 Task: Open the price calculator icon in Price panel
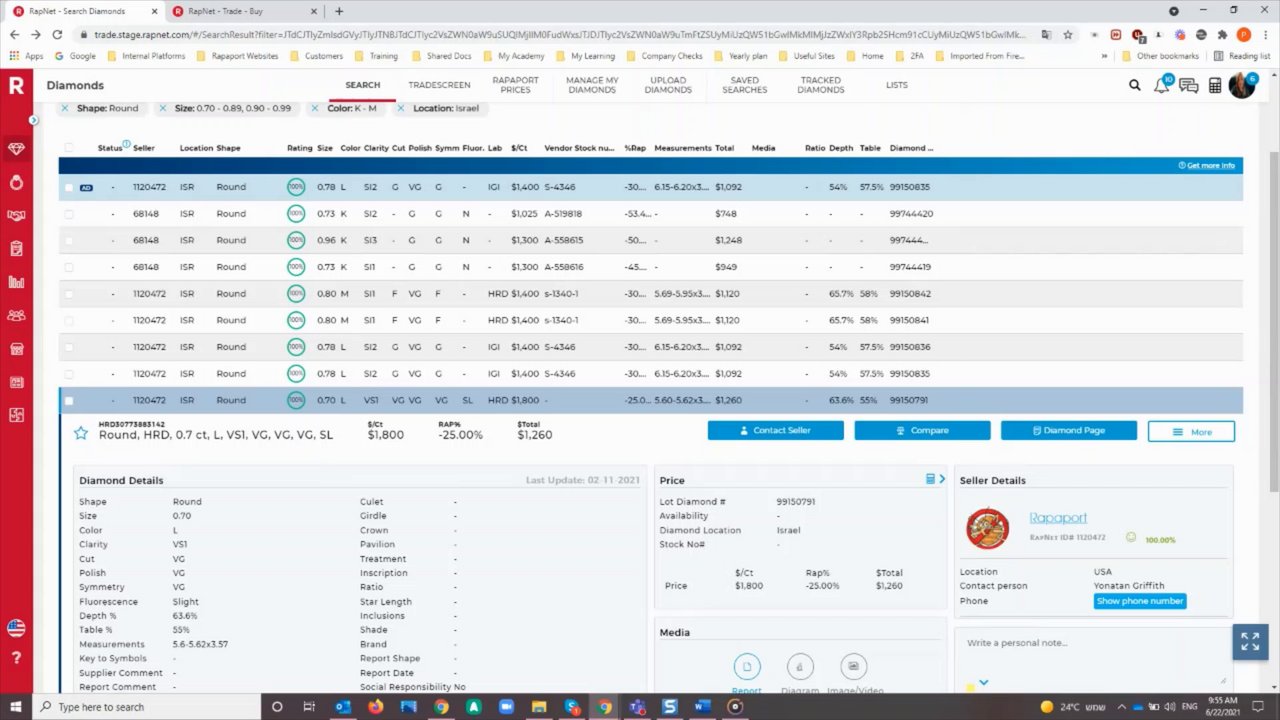pyautogui.click(x=931, y=479)
